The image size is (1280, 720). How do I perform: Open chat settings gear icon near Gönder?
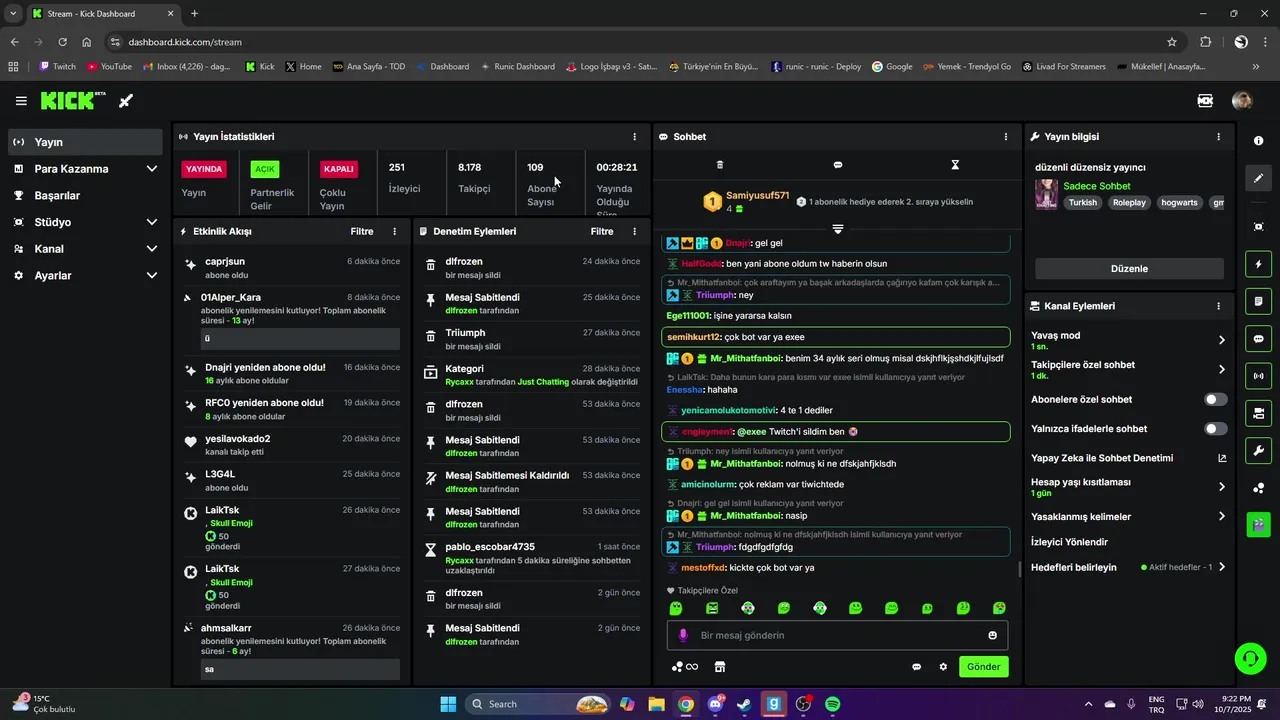[x=942, y=667]
